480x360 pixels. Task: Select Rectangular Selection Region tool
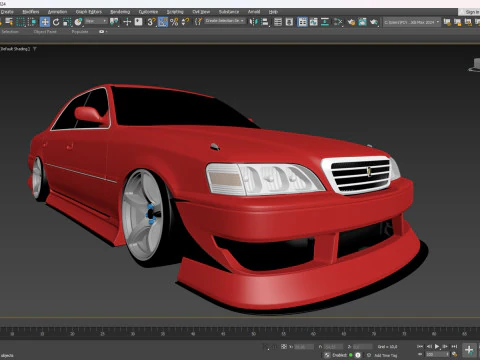(x=21, y=22)
